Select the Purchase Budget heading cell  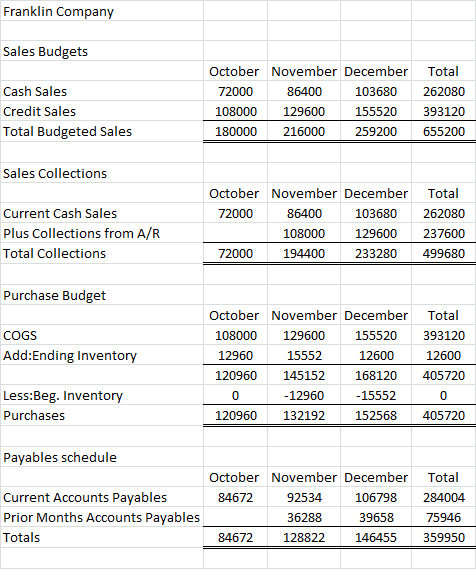click(102, 295)
